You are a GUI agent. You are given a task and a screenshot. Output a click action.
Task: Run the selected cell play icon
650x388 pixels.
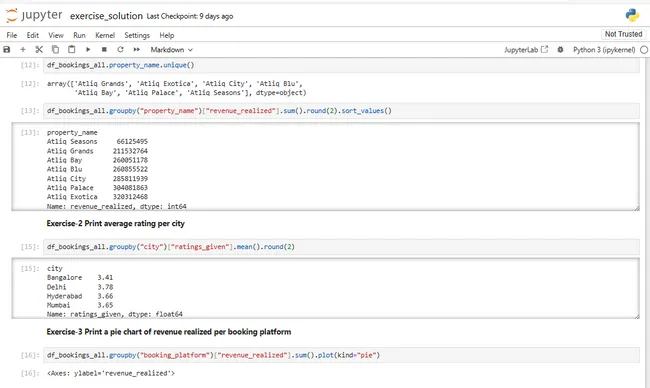pyautogui.click(x=88, y=50)
